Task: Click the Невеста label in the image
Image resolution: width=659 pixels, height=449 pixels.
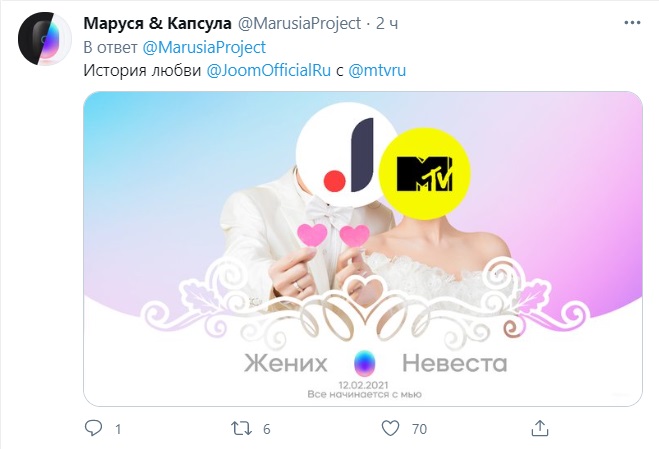Action: pos(455,363)
